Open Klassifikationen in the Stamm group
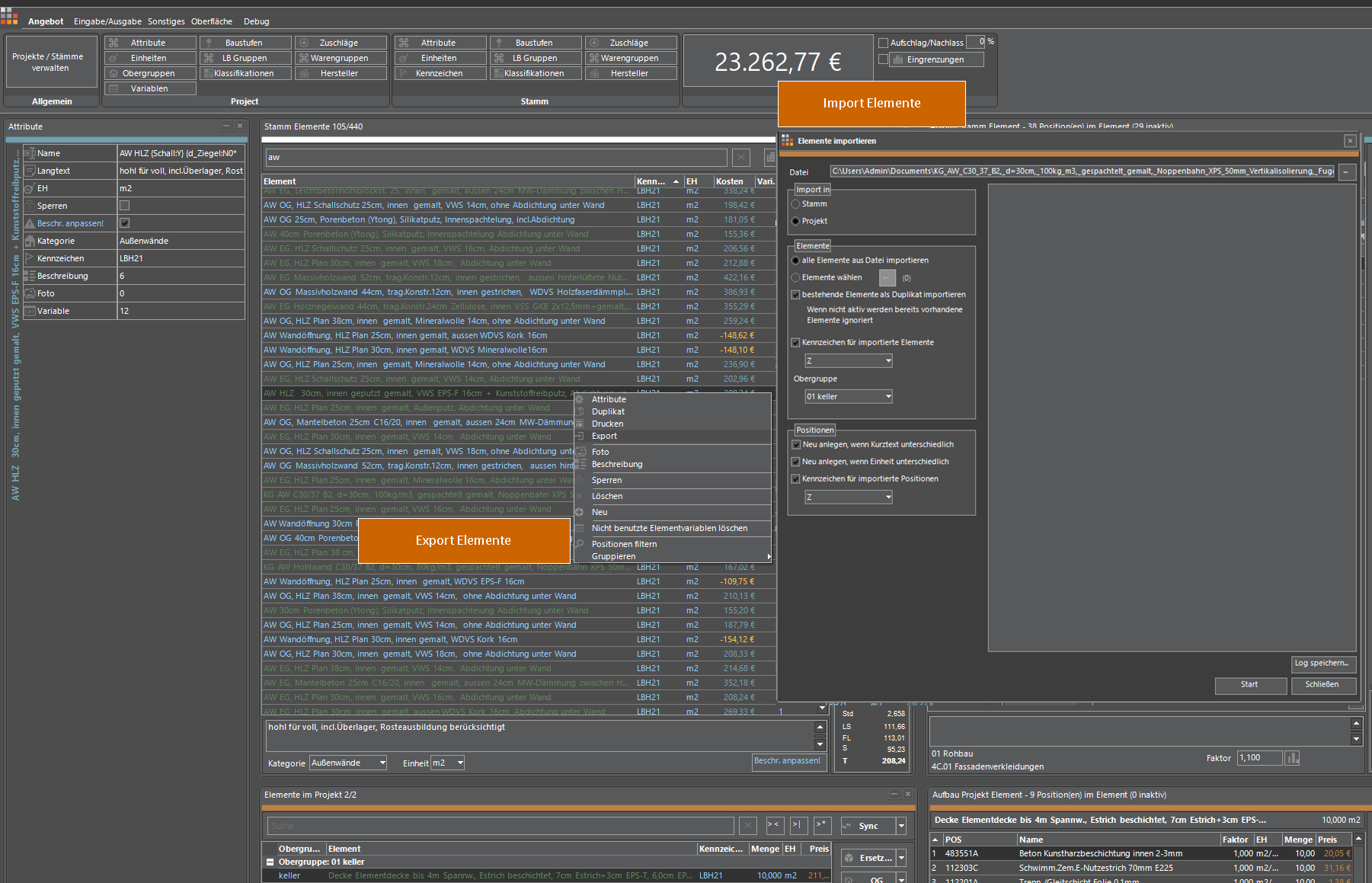1372x883 pixels. click(536, 72)
